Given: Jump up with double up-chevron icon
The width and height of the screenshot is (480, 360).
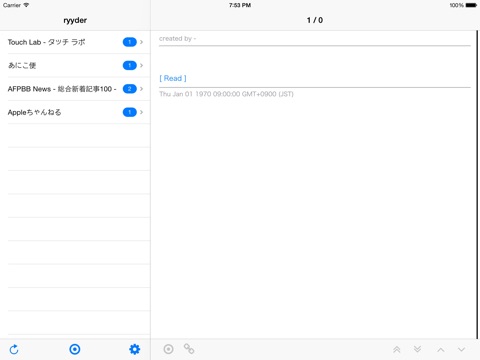Looking at the screenshot, I should coord(397,349).
